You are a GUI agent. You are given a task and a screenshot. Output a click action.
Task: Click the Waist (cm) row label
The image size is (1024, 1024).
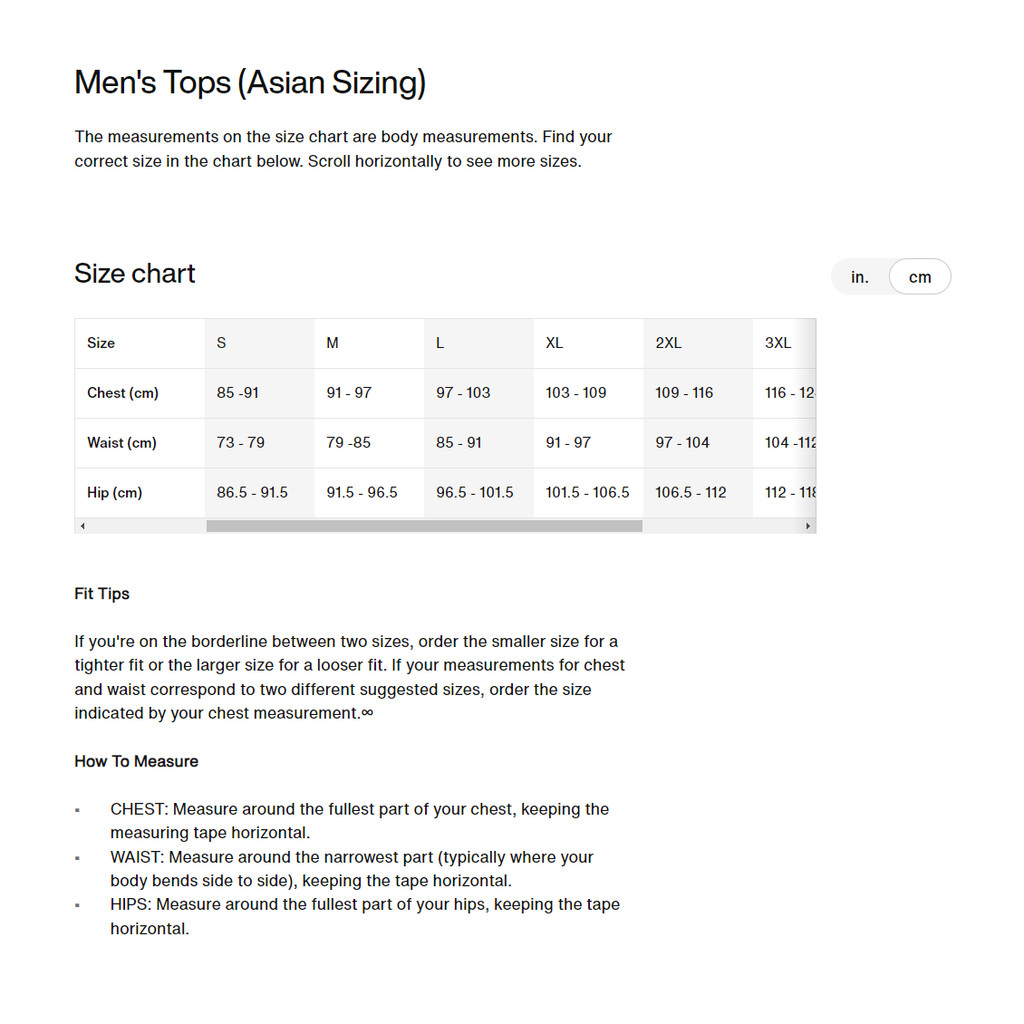pyautogui.click(x=121, y=443)
